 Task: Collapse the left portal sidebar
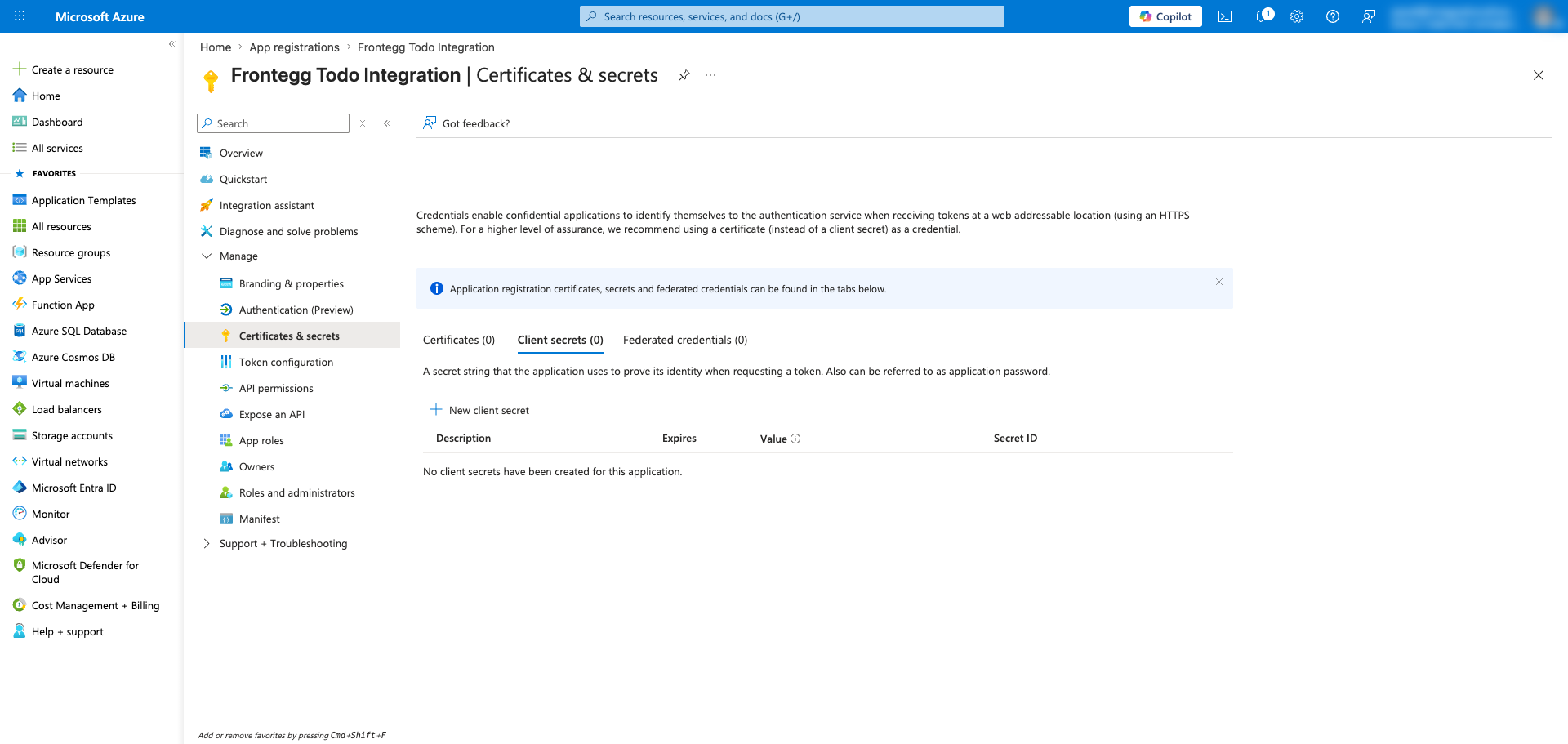point(171,44)
